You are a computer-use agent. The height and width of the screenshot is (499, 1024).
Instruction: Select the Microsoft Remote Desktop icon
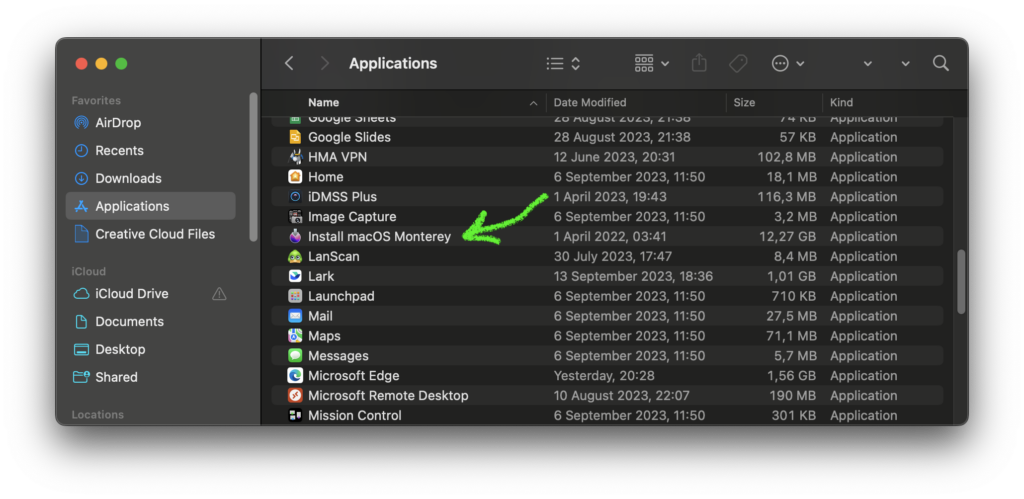tap(295, 396)
